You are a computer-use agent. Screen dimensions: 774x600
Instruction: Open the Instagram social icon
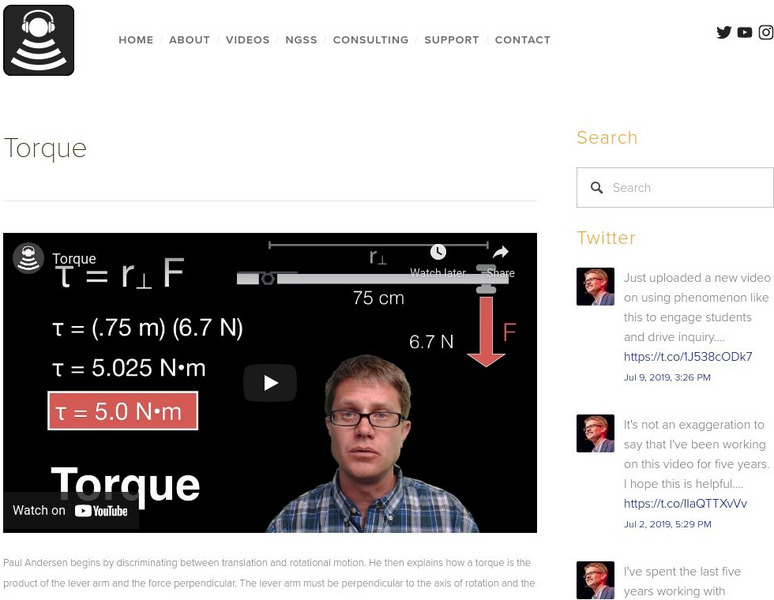tap(766, 33)
